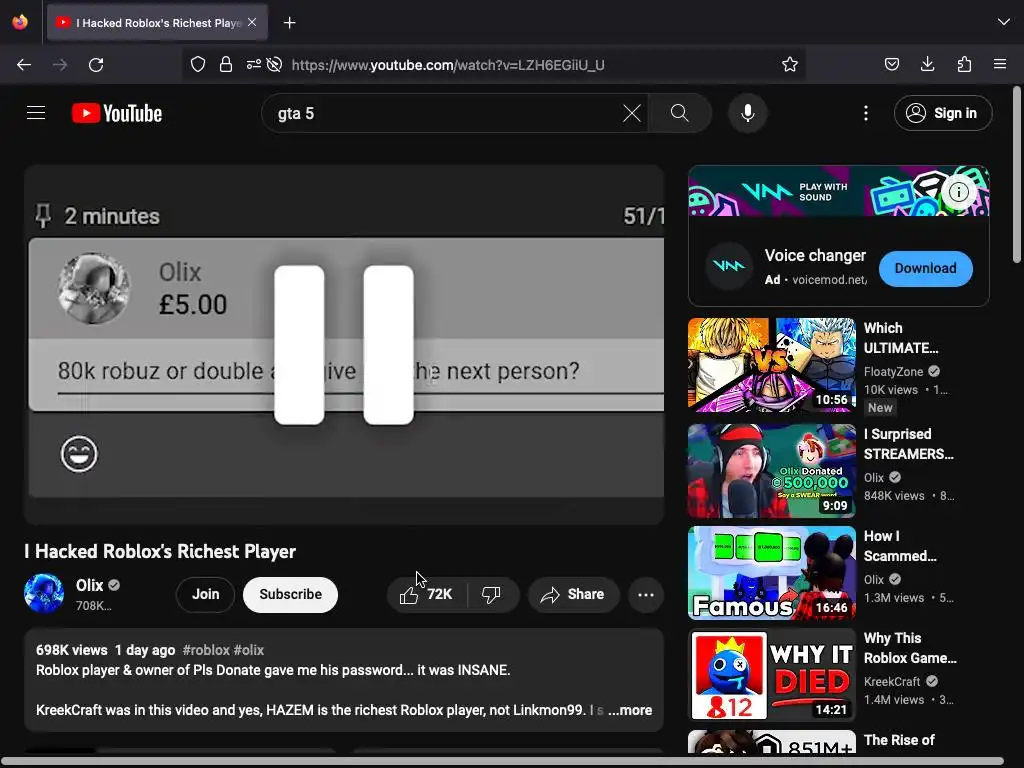Open the Olix channel name link
Viewport: 1024px width, 768px height.
[89, 585]
